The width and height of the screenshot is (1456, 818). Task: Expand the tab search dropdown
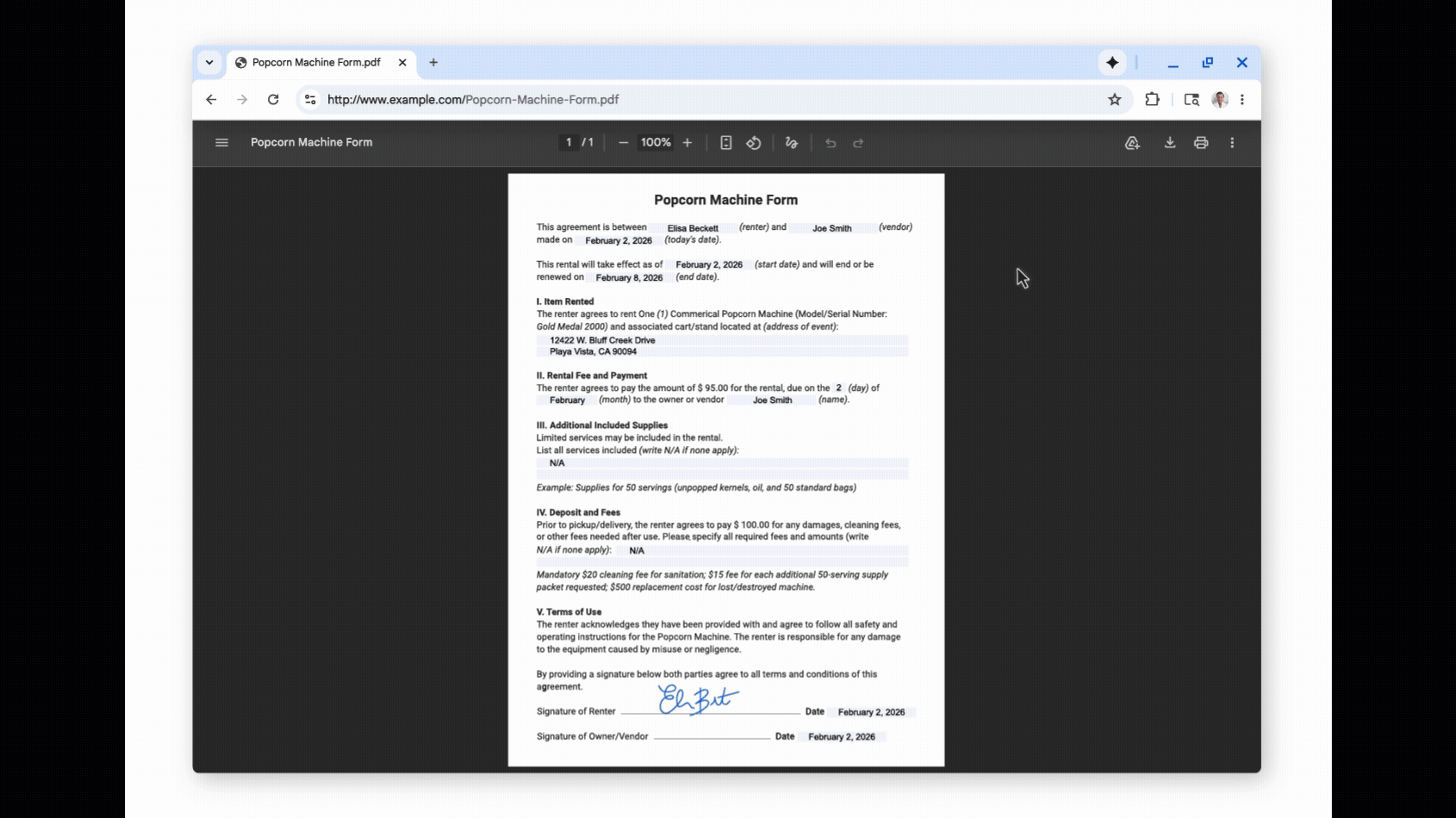point(209,63)
